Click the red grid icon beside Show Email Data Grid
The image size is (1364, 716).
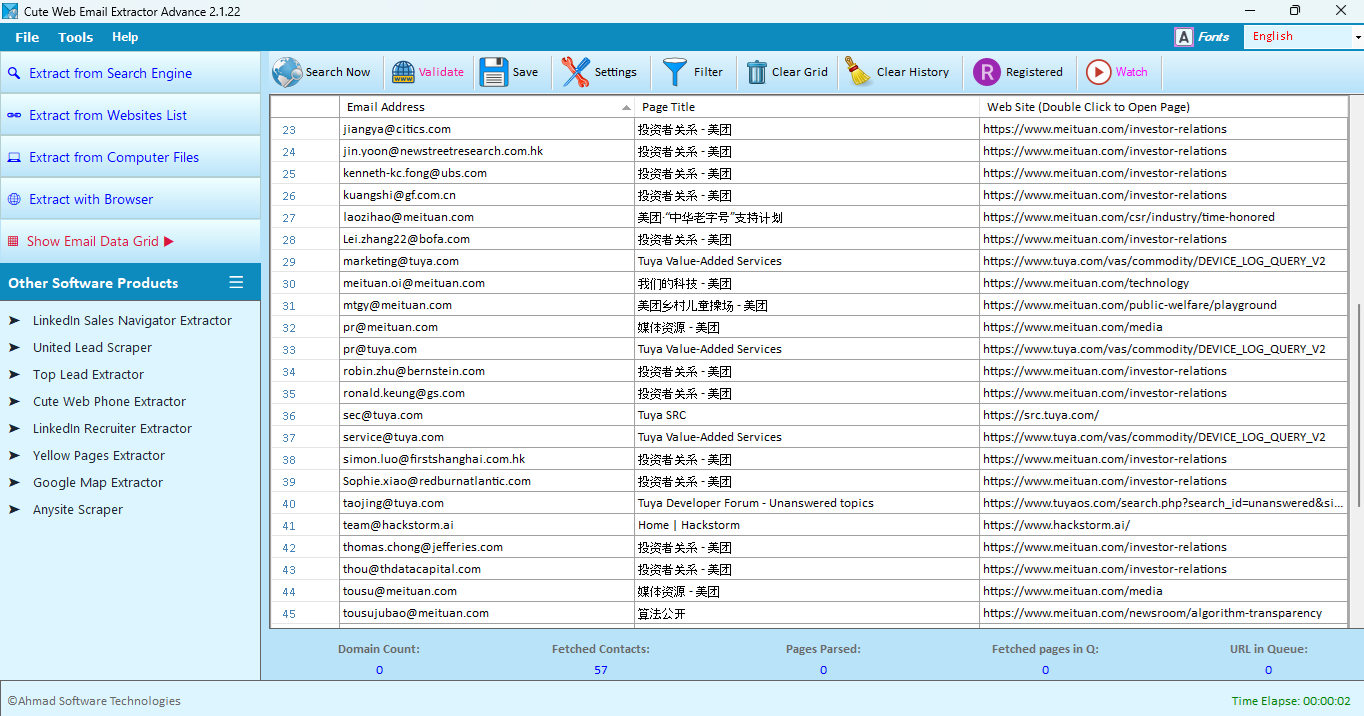(x=13, y=241)
